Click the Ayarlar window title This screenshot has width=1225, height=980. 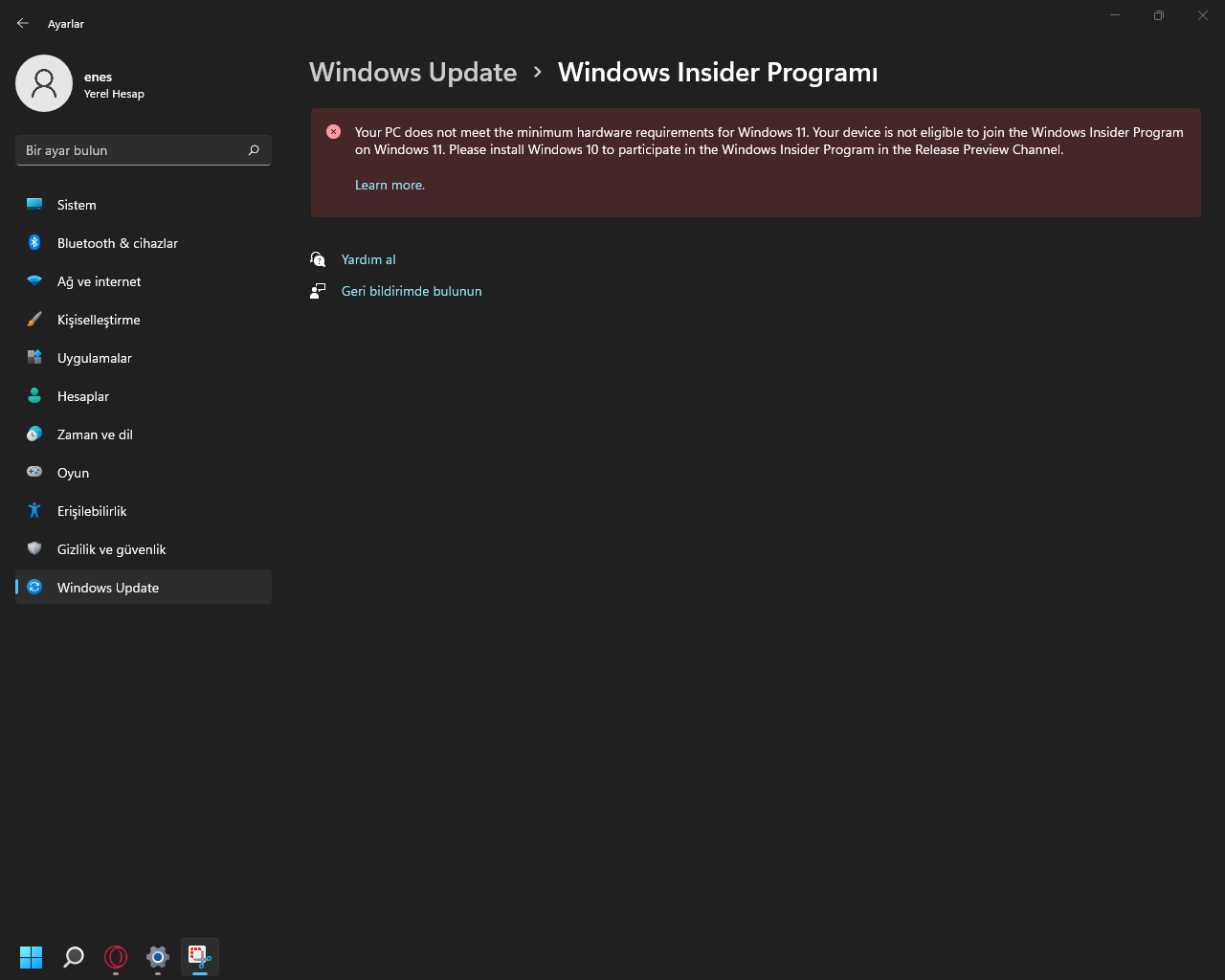(x=66, y=24)
